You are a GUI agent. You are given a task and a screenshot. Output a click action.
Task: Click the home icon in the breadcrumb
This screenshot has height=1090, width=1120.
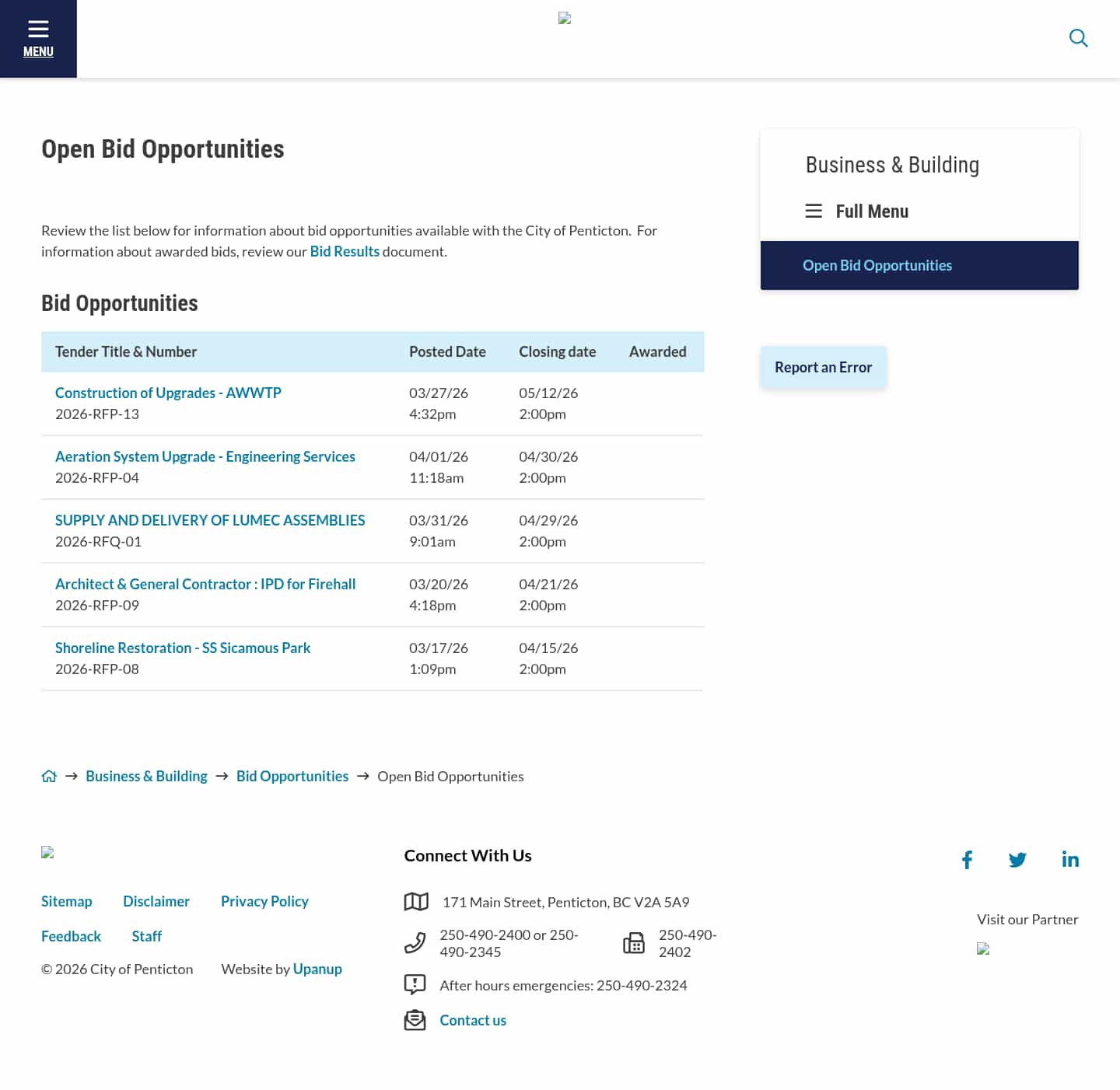click(49, 775)
